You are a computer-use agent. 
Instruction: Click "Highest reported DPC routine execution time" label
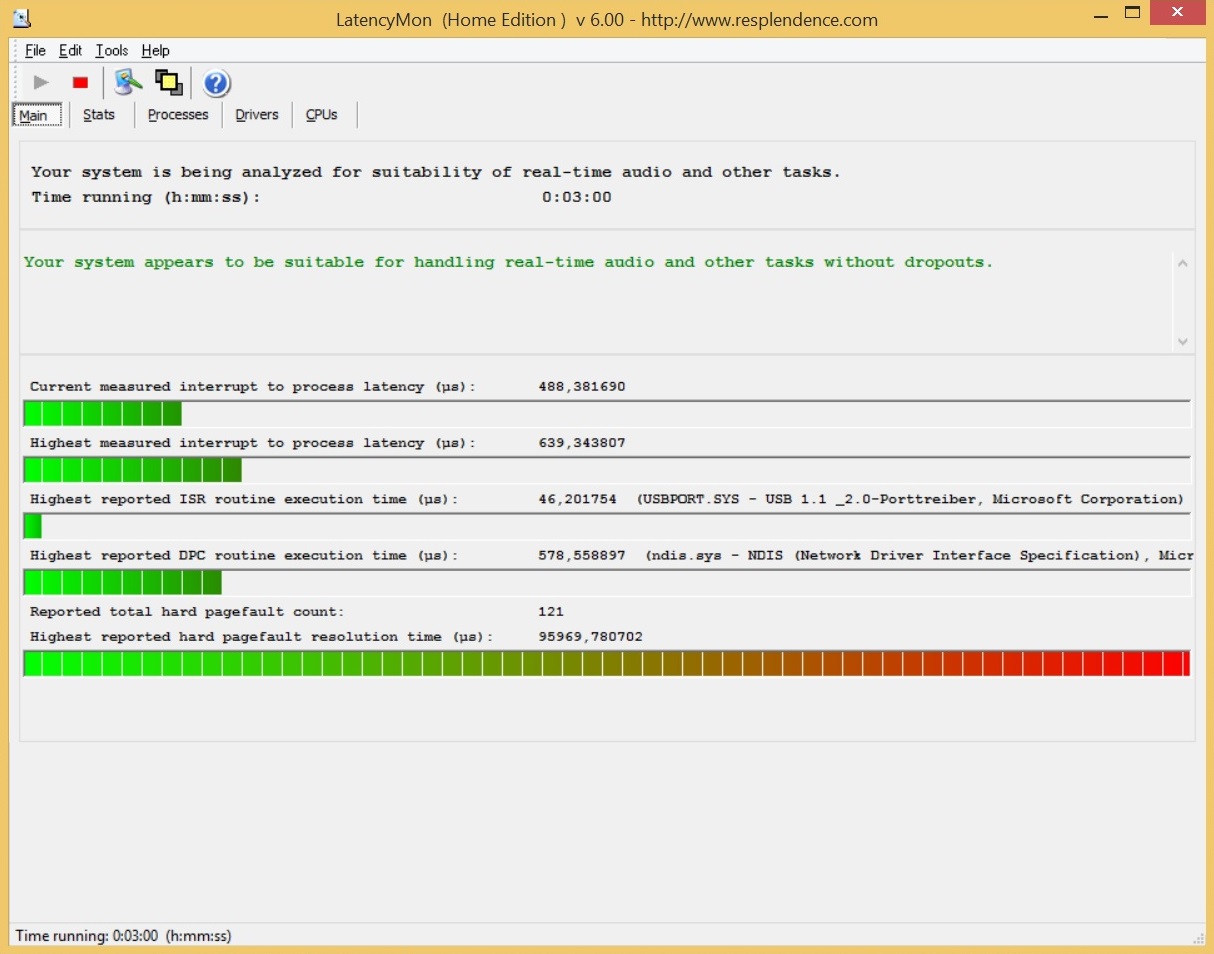point(245,555)
